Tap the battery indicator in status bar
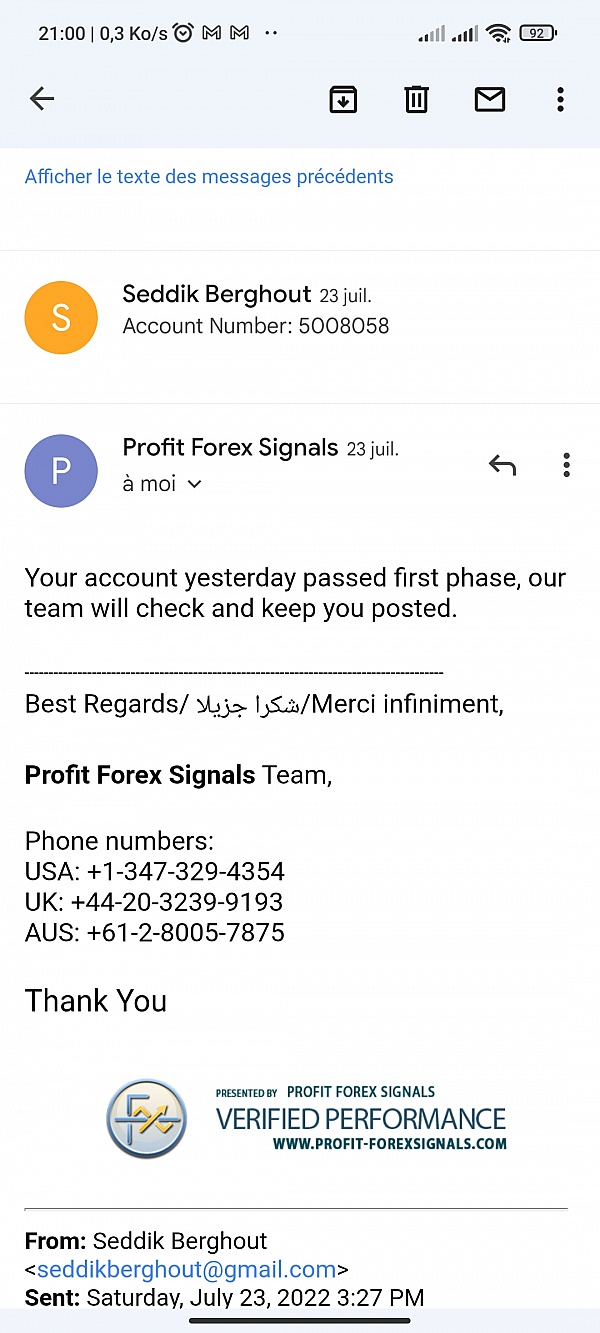The image size is (600, 1333). tap(538, 33)
